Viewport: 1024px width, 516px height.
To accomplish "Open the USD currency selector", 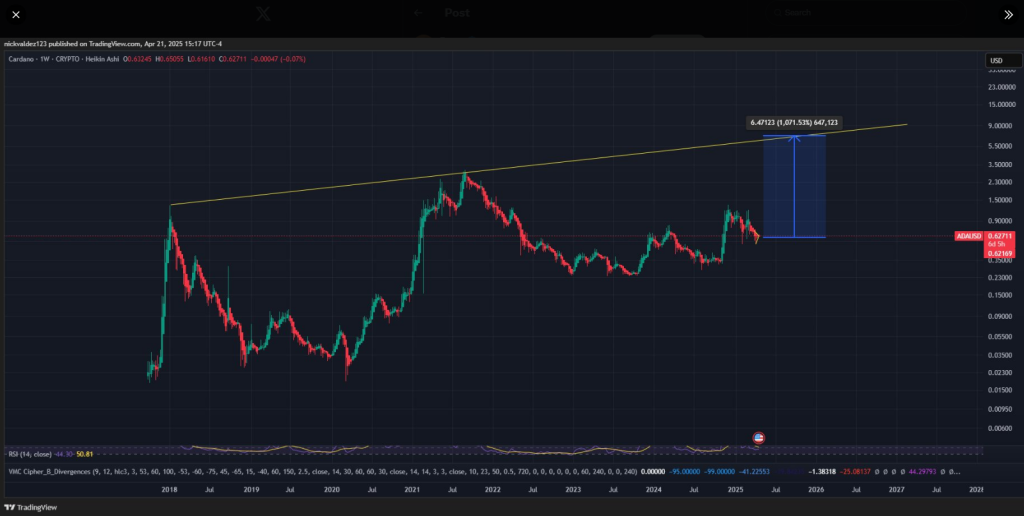I will (x=997, y=61).
